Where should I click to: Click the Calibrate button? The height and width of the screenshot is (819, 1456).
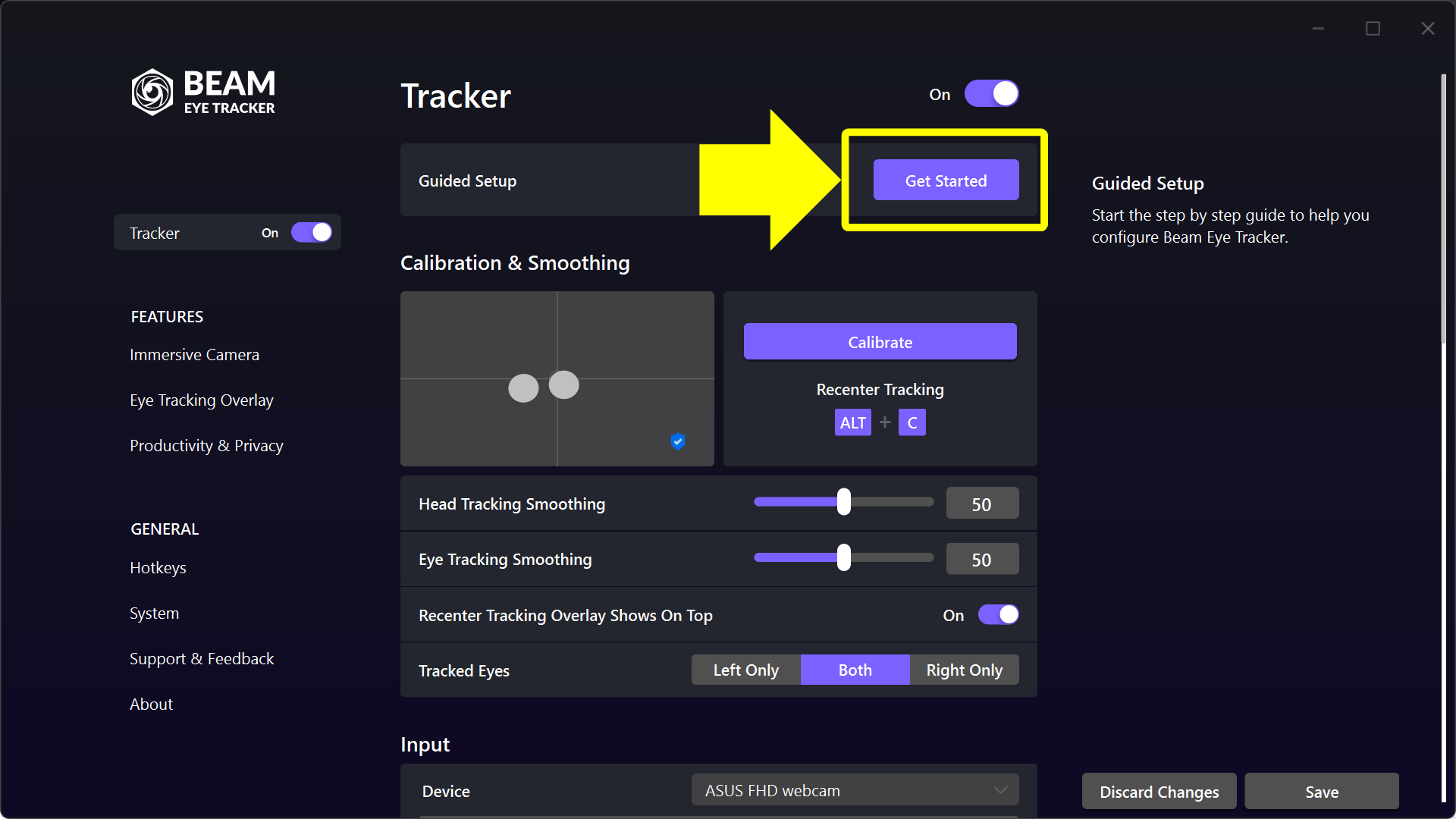(880, 342)
